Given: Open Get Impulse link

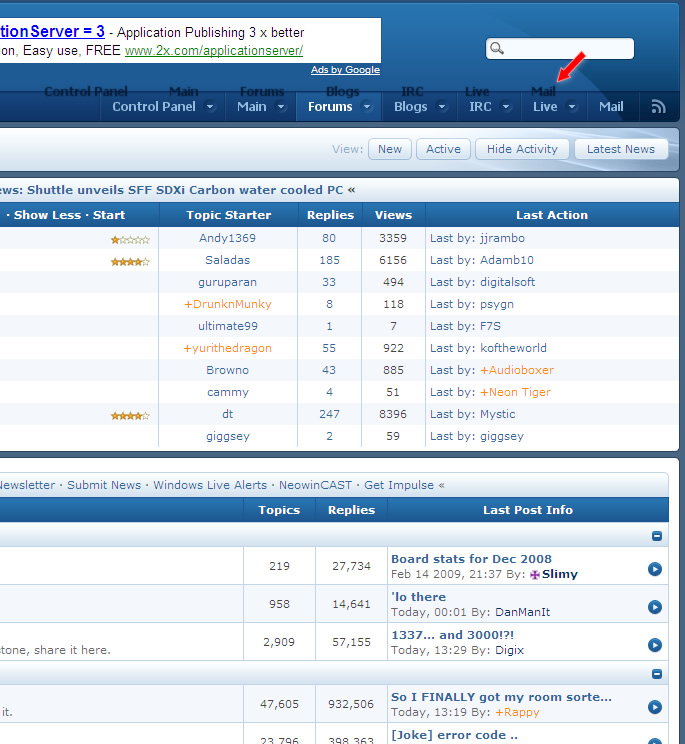Looking at the screenshot, I should click(399, 485).
